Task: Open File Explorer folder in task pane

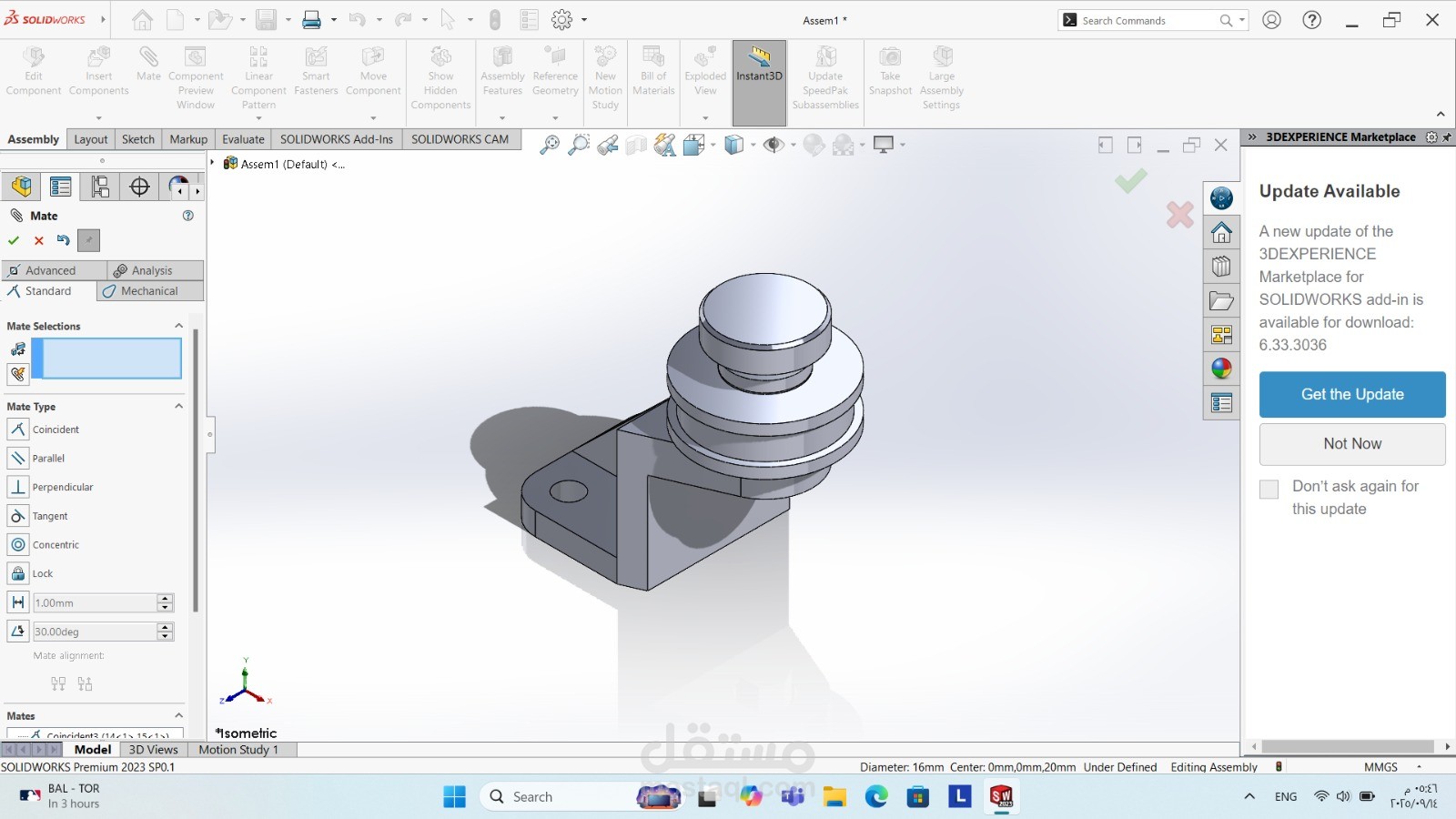Action: (1221, 300)
